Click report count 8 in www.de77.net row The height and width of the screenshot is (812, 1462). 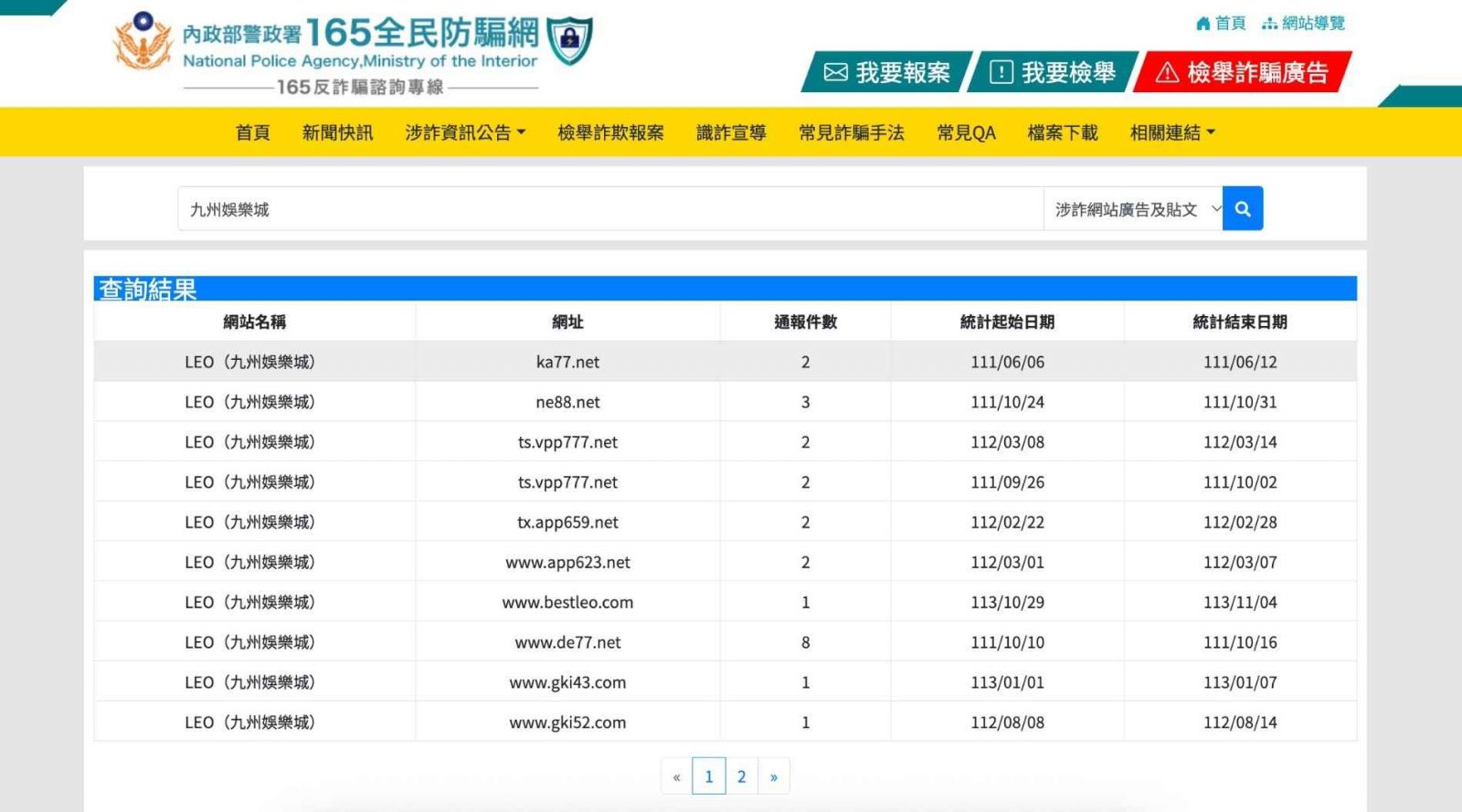point(805,643)
